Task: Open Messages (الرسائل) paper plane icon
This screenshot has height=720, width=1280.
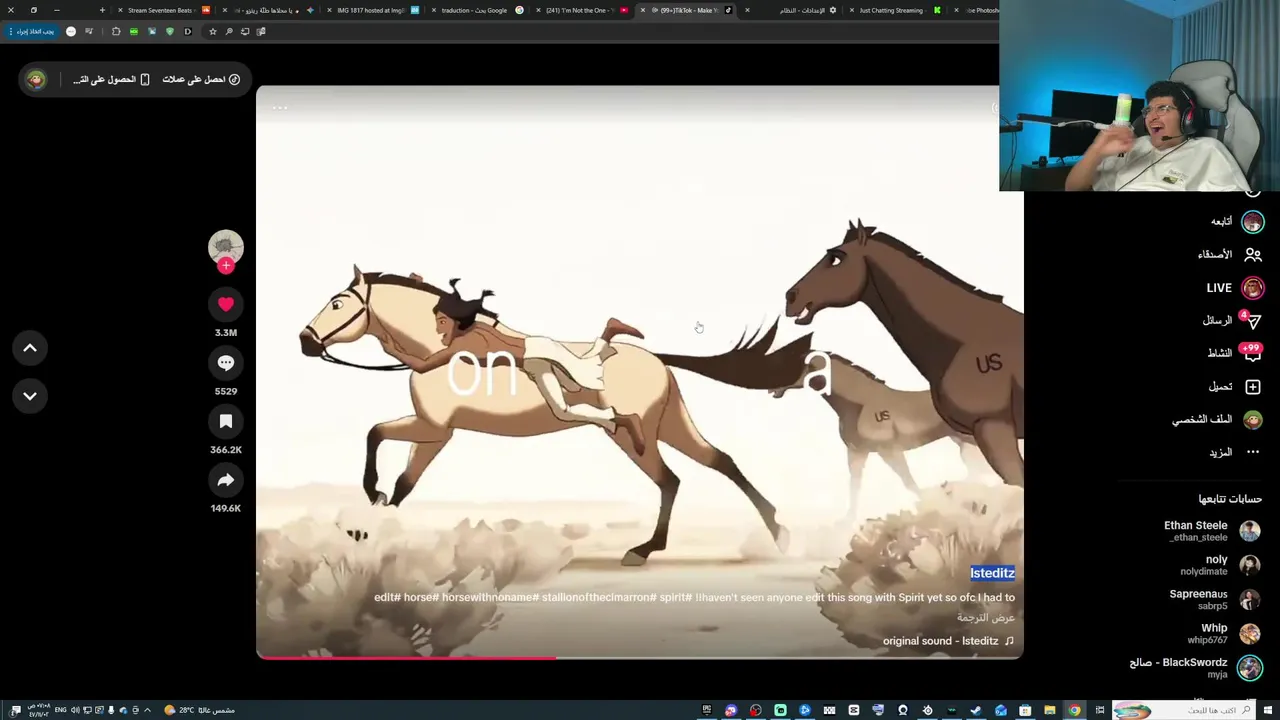Action: click(x=1253, y=321)
